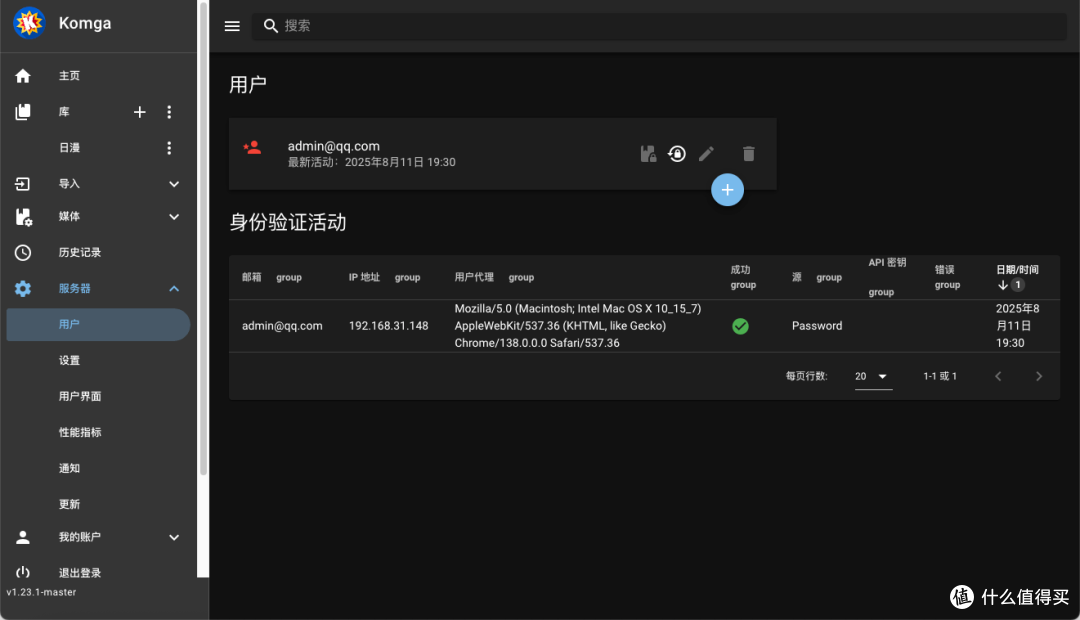The height and width of the screenshot is (620, 1080).
Task: Sort by 日期/时间 column header
Action: tap(1017, 269)
